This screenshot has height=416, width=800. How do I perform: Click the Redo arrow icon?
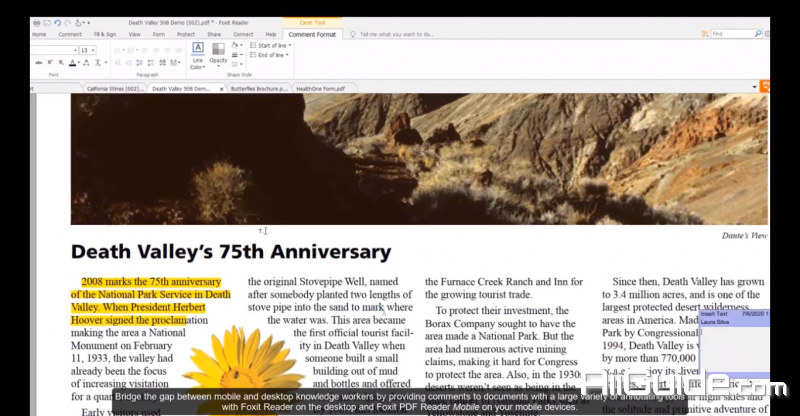pyautogui.click(x=67, y=23)
